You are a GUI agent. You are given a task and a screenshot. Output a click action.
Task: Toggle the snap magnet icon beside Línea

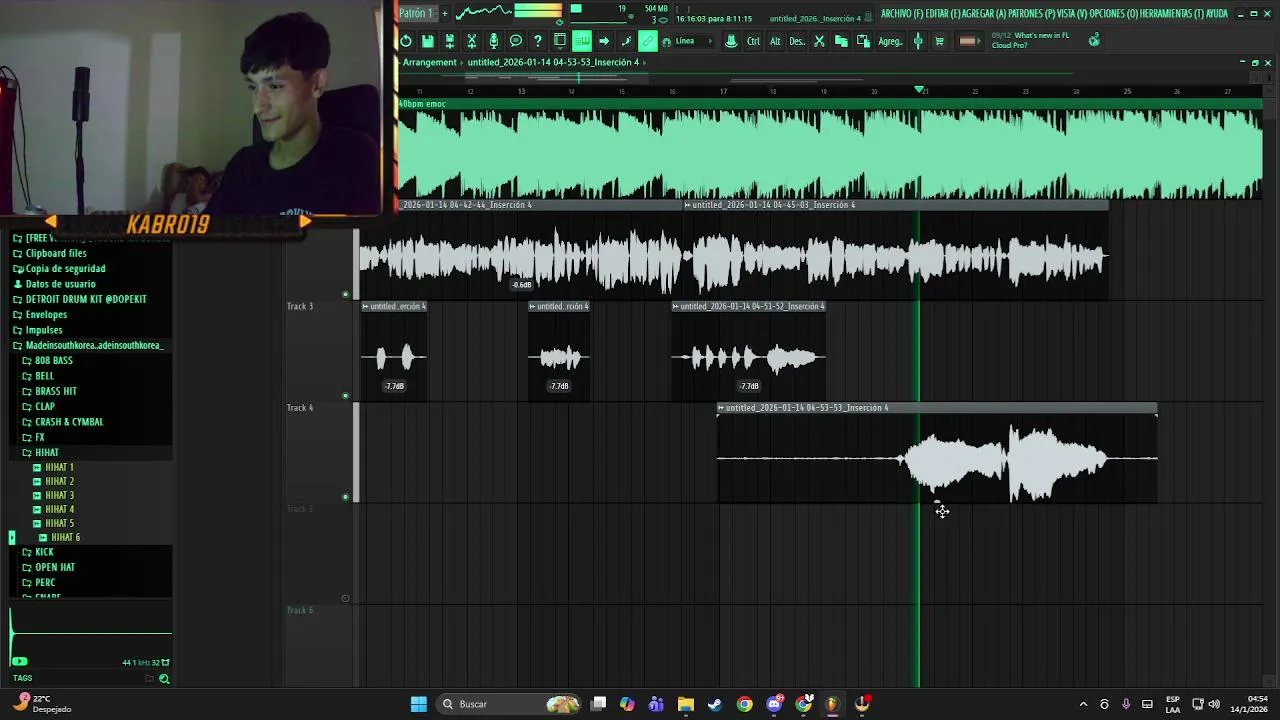[667, 42]
